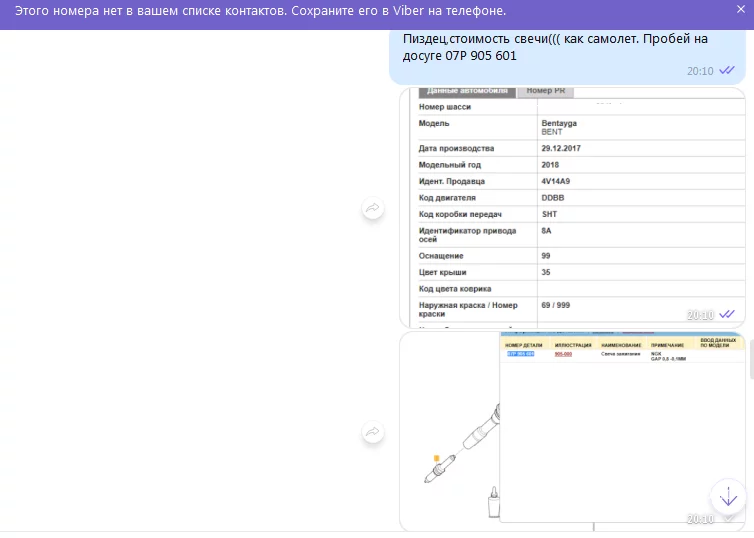
Task: Click the engine code value DDBB
Action: point(553,198)
